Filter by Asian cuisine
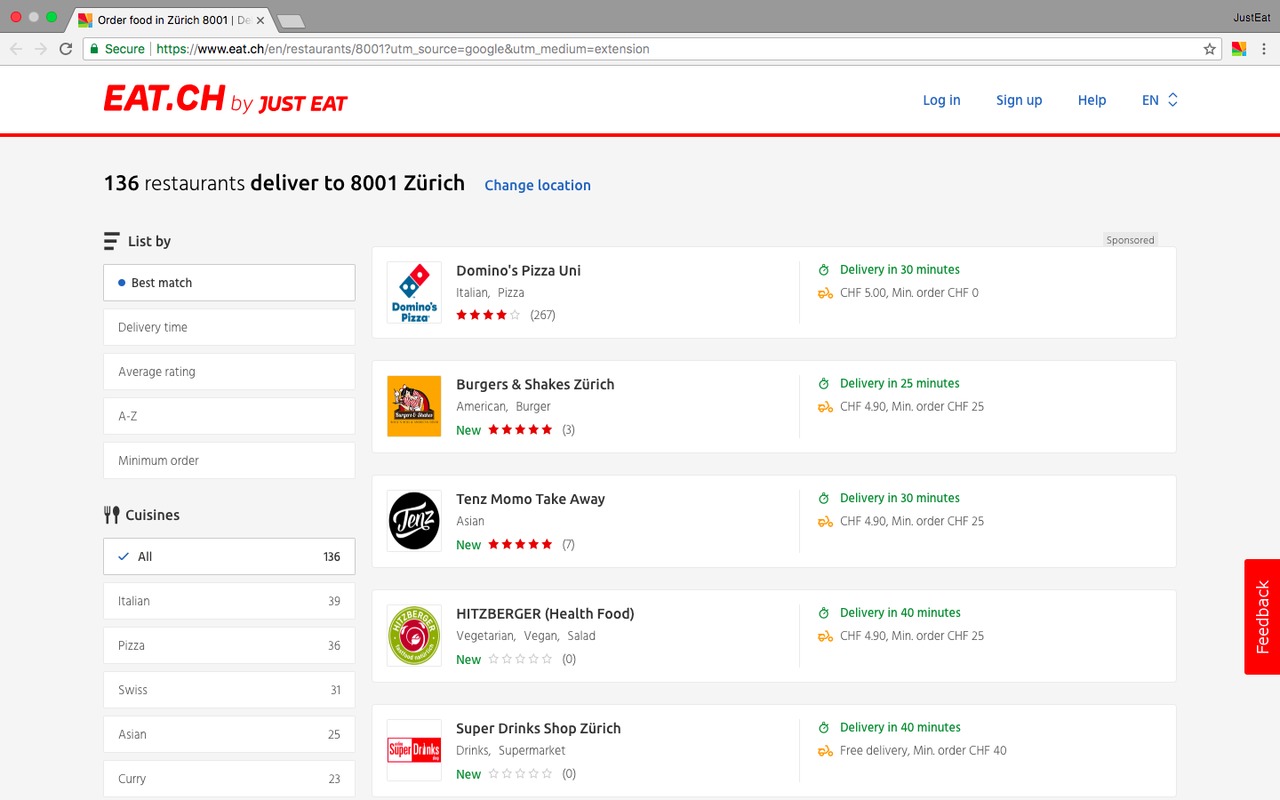 229,734
